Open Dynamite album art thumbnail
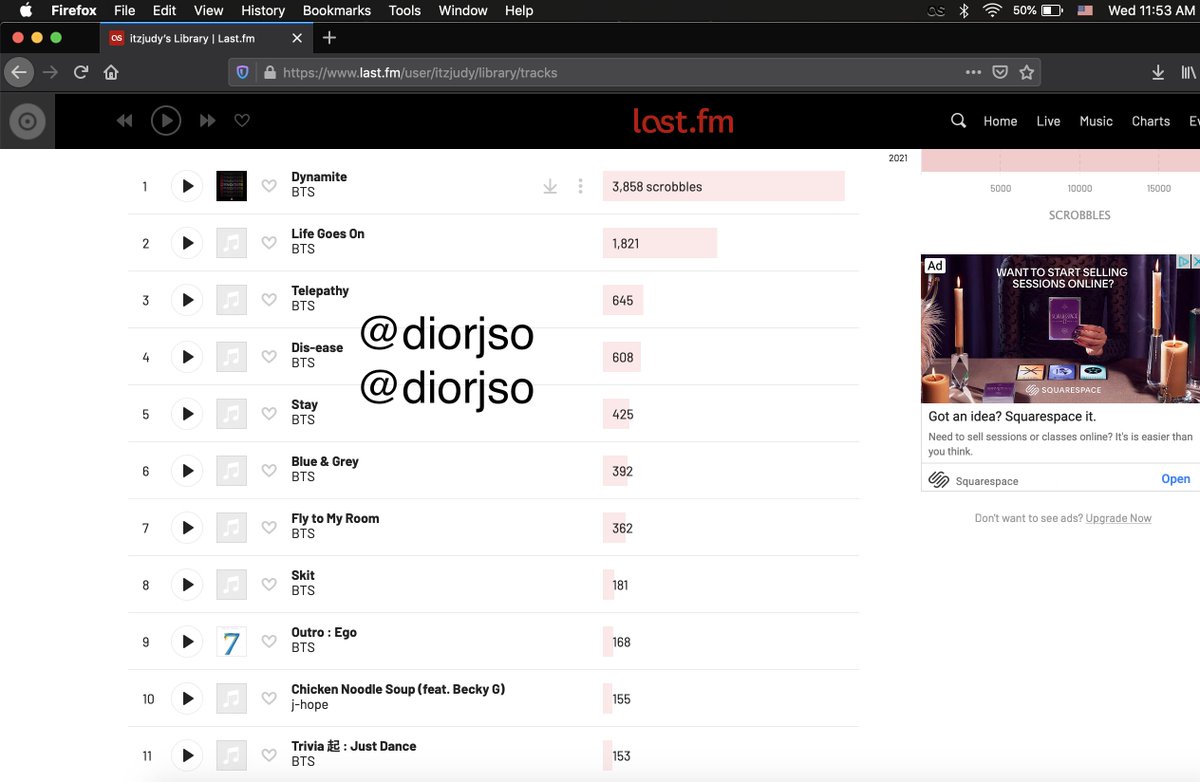The width and height of the screenshot is (1200, 782). pos(231,186)
